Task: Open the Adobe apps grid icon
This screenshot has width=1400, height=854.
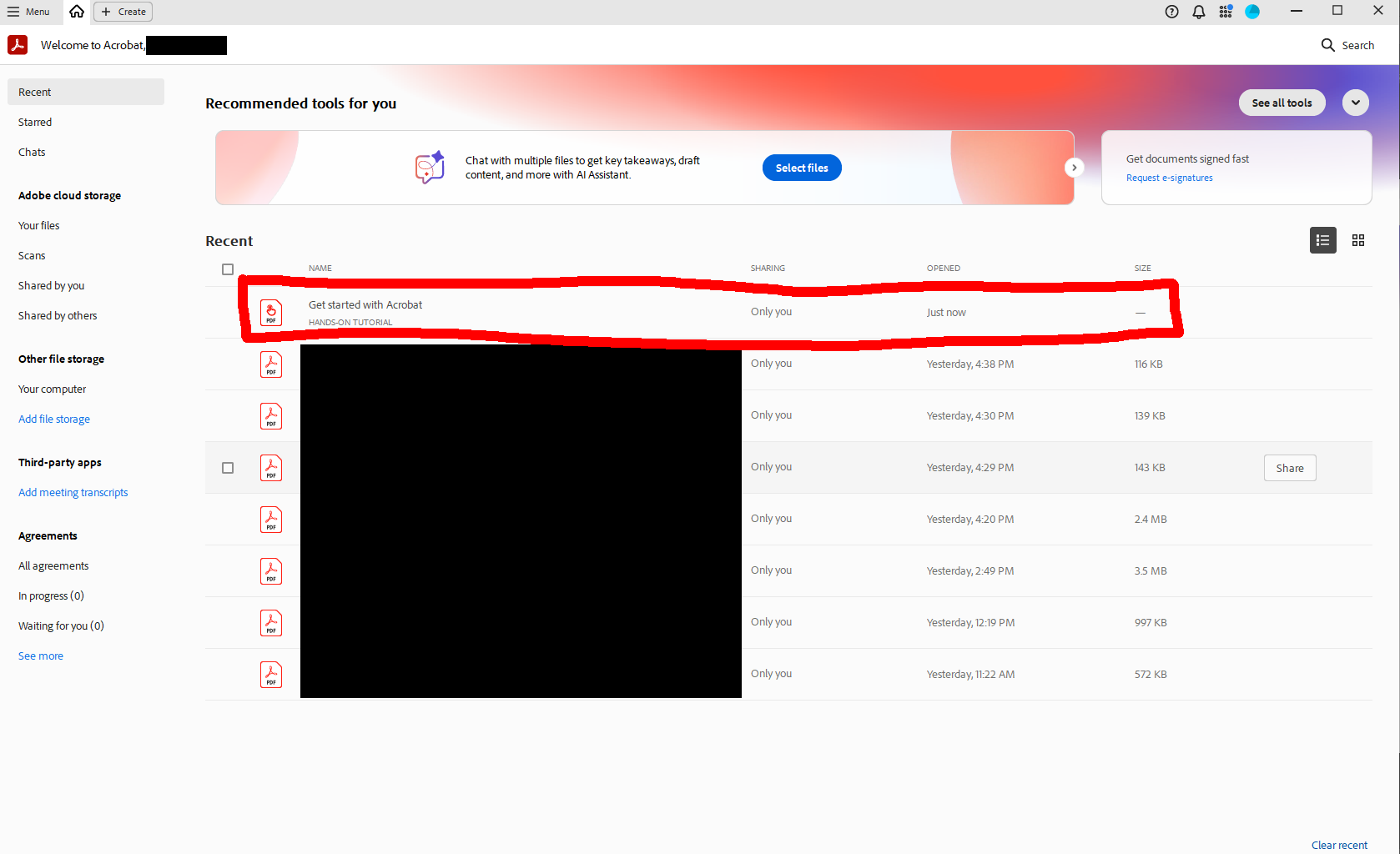Action: 1225,12
